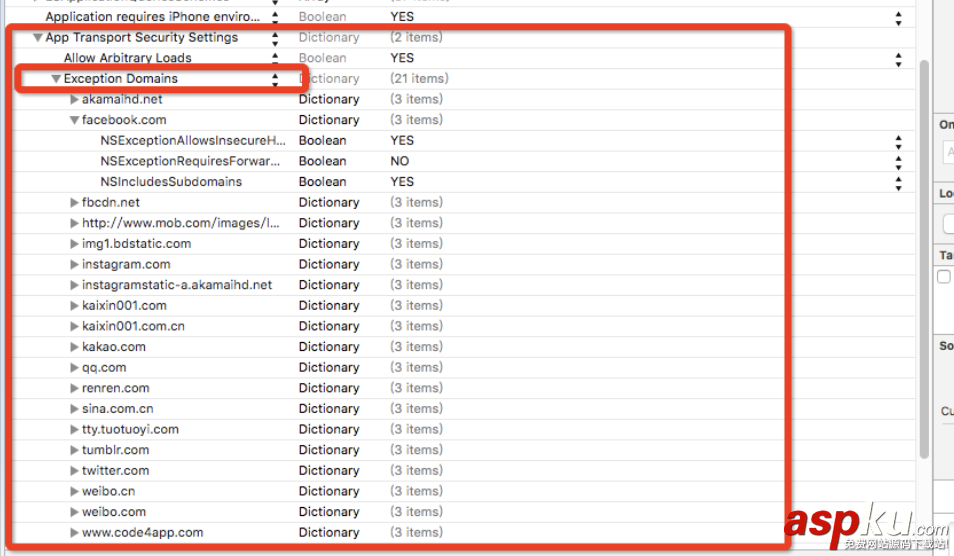Viewport: 954px width, 556px height.
Task: Expand the kaixin001.com.cn entry
Action: (x=74, y=327)
